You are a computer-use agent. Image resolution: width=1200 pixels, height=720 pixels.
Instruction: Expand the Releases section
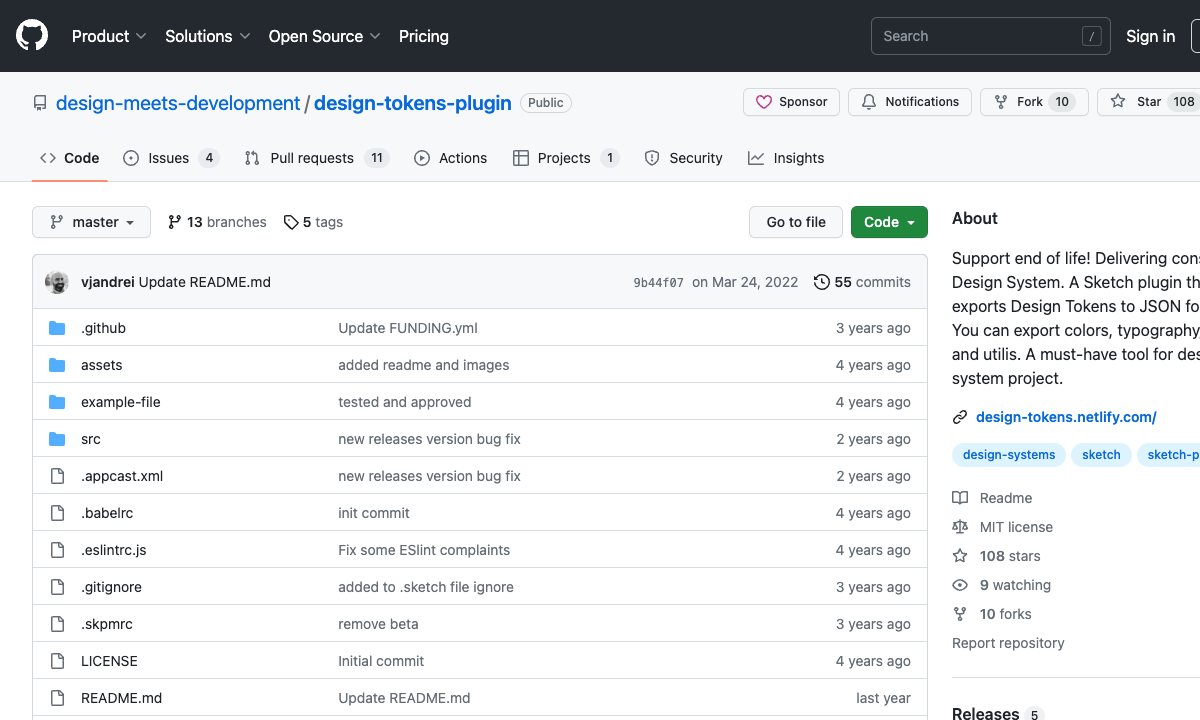tap(985, 713)
